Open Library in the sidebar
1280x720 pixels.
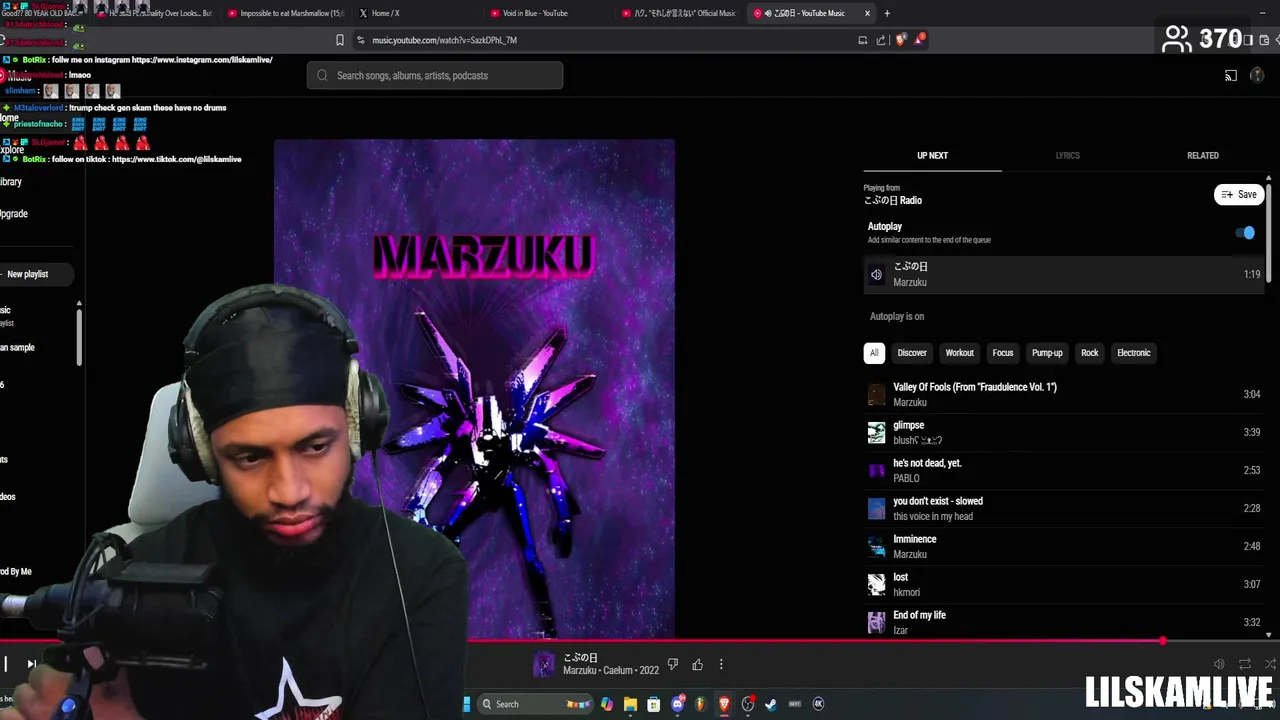tap(10, 182)
